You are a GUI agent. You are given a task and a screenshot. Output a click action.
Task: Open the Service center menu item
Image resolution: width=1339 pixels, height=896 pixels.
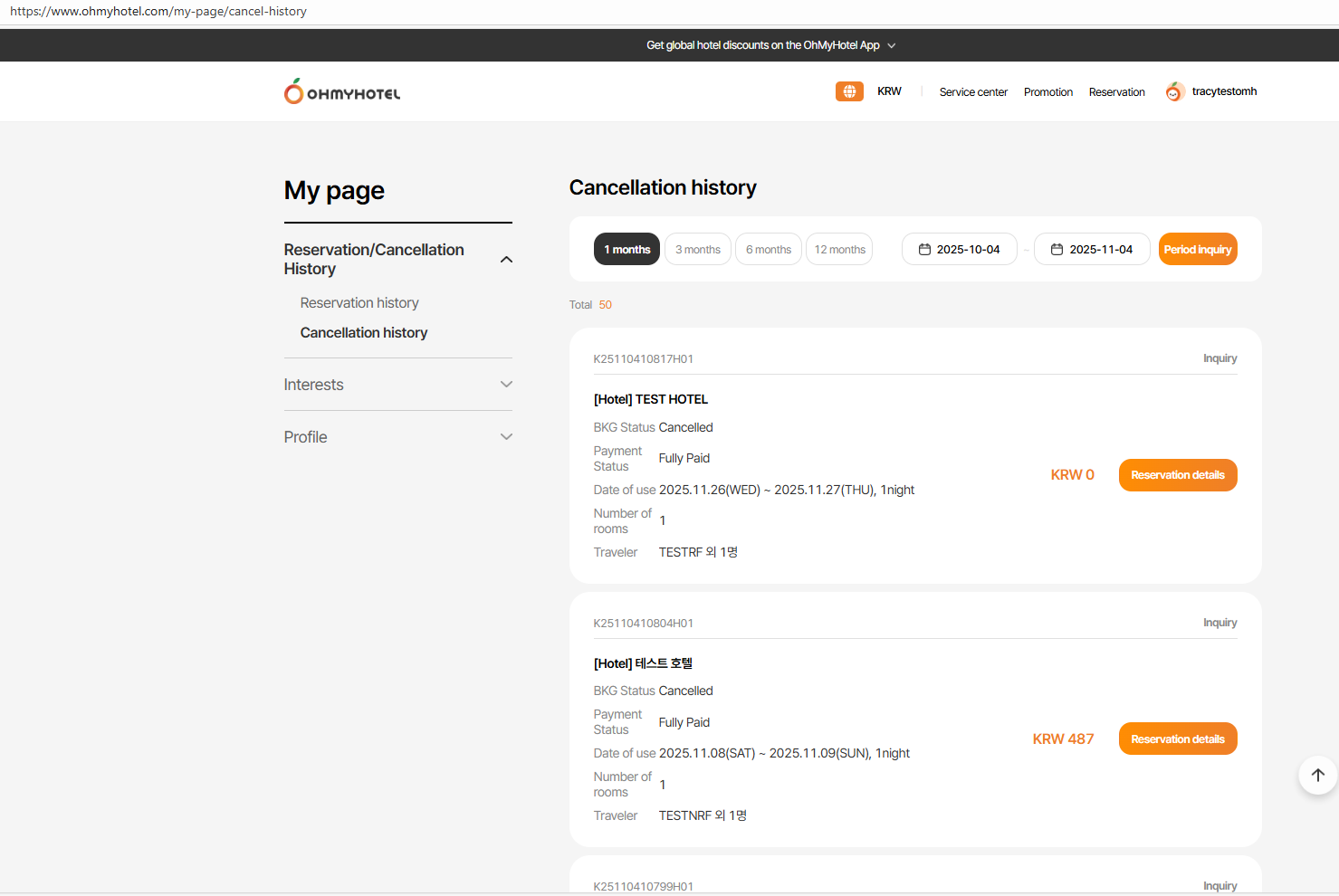click(973, 92)
